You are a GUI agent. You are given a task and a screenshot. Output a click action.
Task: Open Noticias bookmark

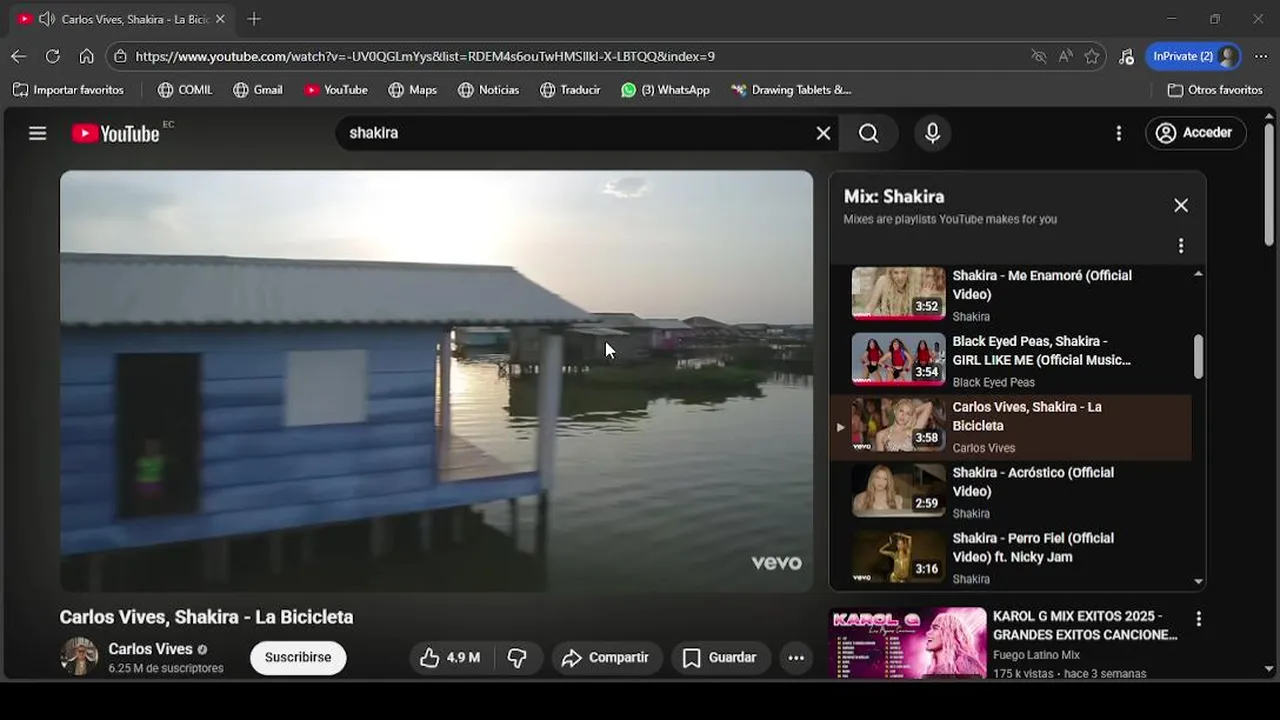tap(489, 90)
